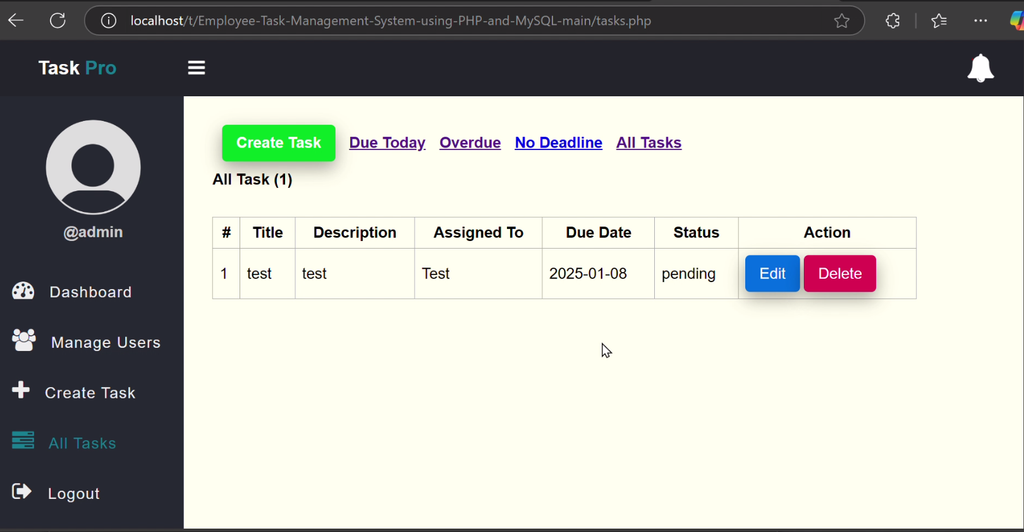Click the Logout arrow icon
This screenshot has width=1024, height=532.
coord(22,491)
